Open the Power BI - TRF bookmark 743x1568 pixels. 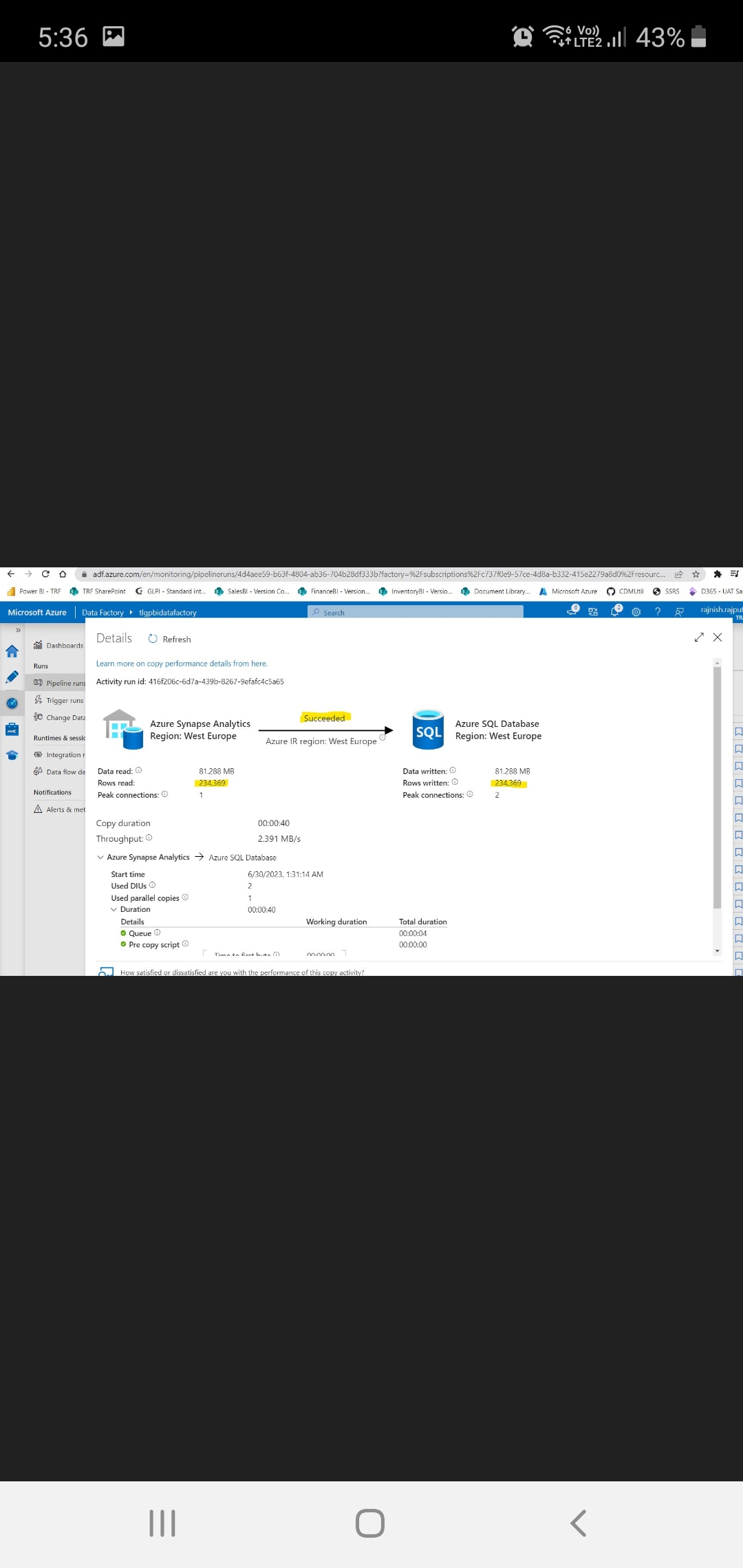34,591
